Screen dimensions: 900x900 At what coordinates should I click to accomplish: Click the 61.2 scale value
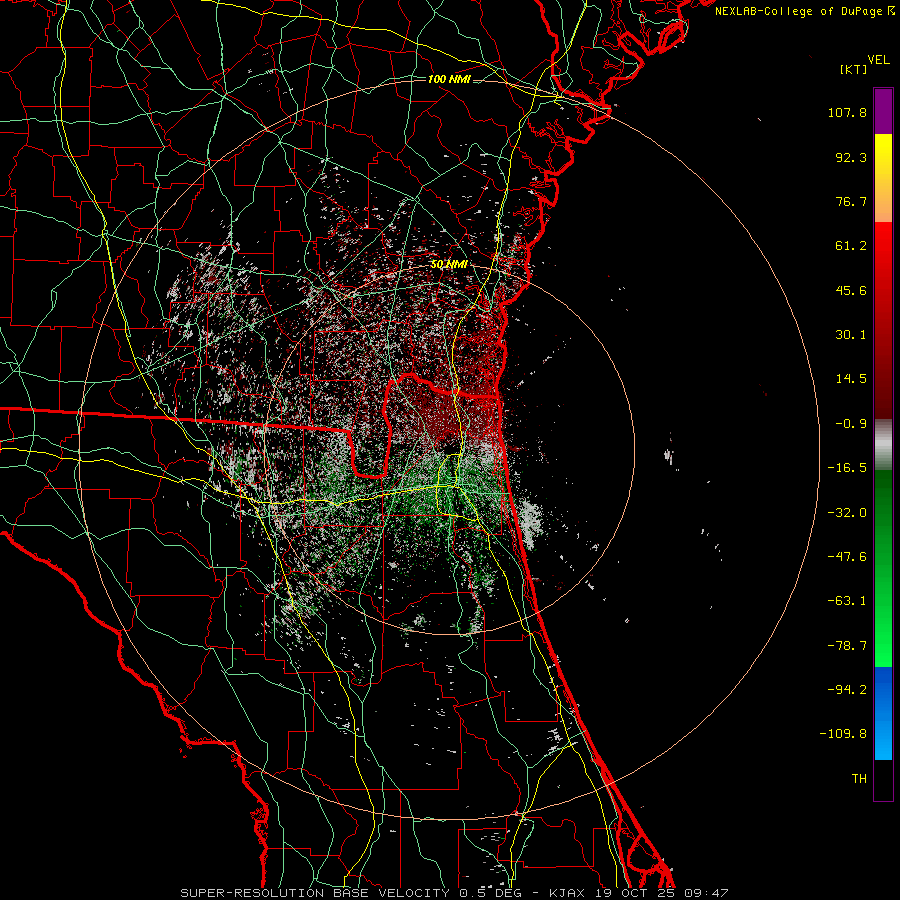[851, 246]
